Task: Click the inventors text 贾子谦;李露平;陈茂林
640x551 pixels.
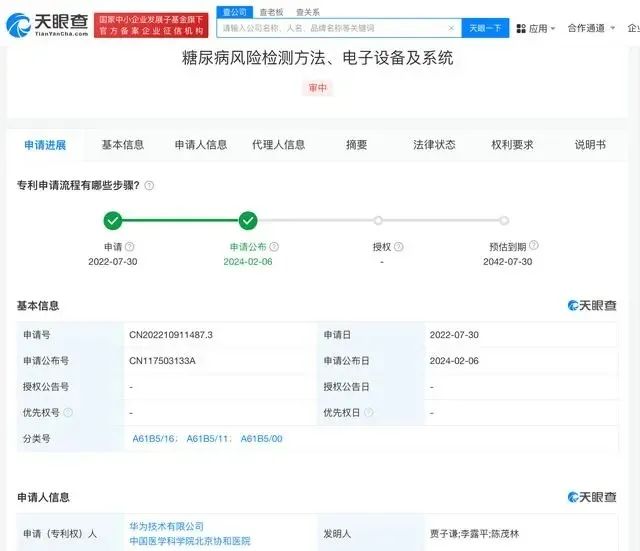Action: [x=474, y=534]
